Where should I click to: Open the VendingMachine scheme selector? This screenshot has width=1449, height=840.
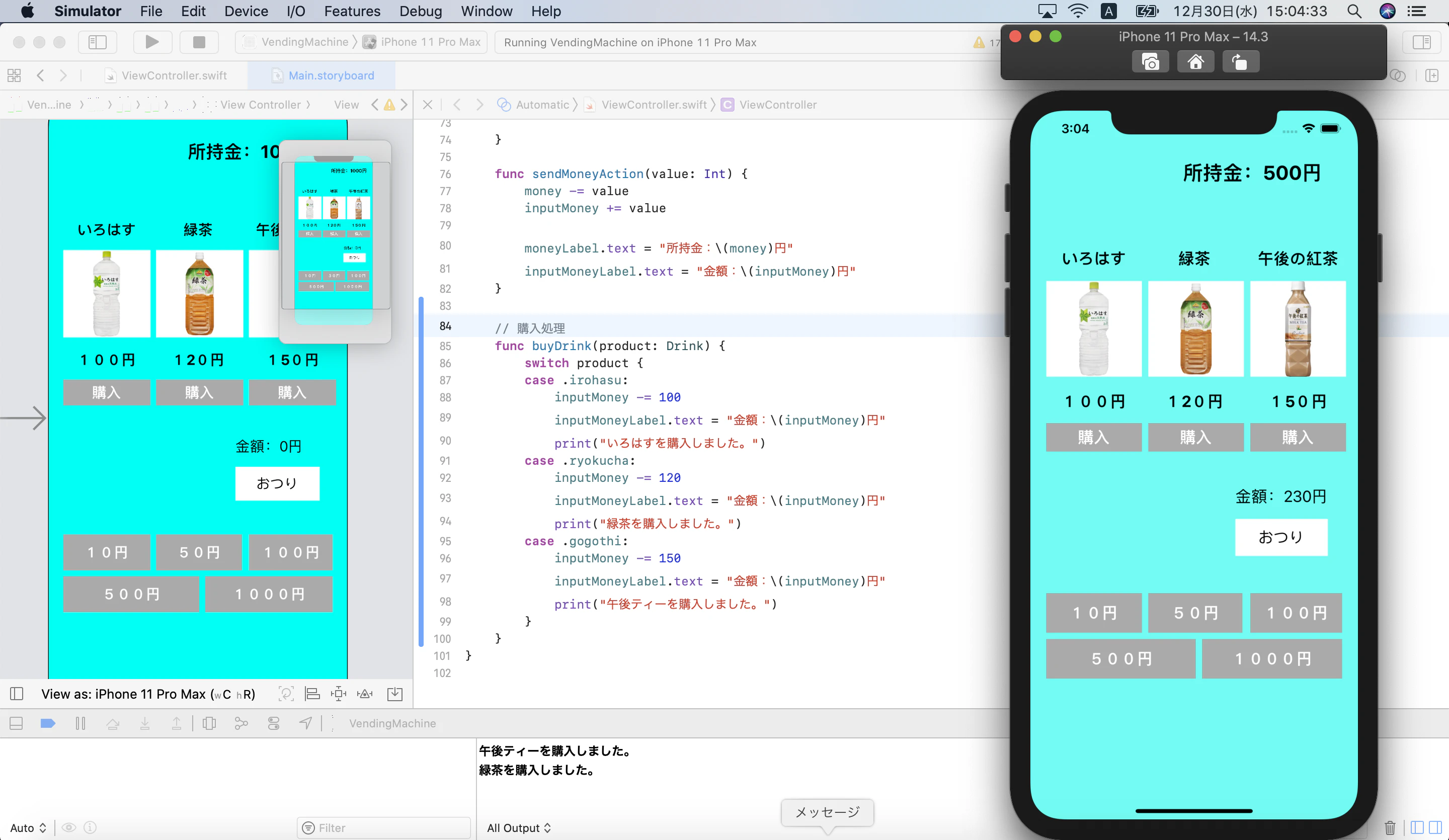coord(297,42)
